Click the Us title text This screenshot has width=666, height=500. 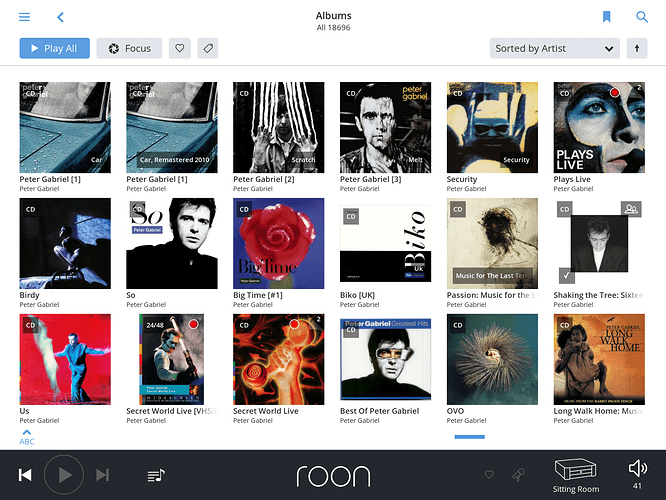point(24,411)
